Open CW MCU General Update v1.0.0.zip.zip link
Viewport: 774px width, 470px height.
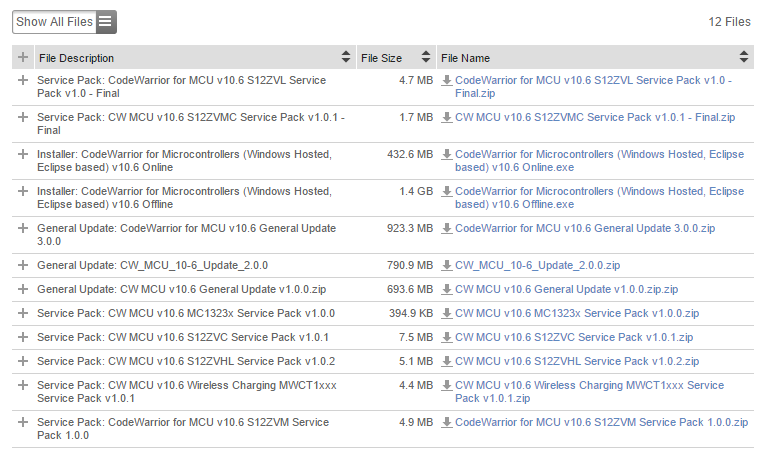tap(567, 289)
